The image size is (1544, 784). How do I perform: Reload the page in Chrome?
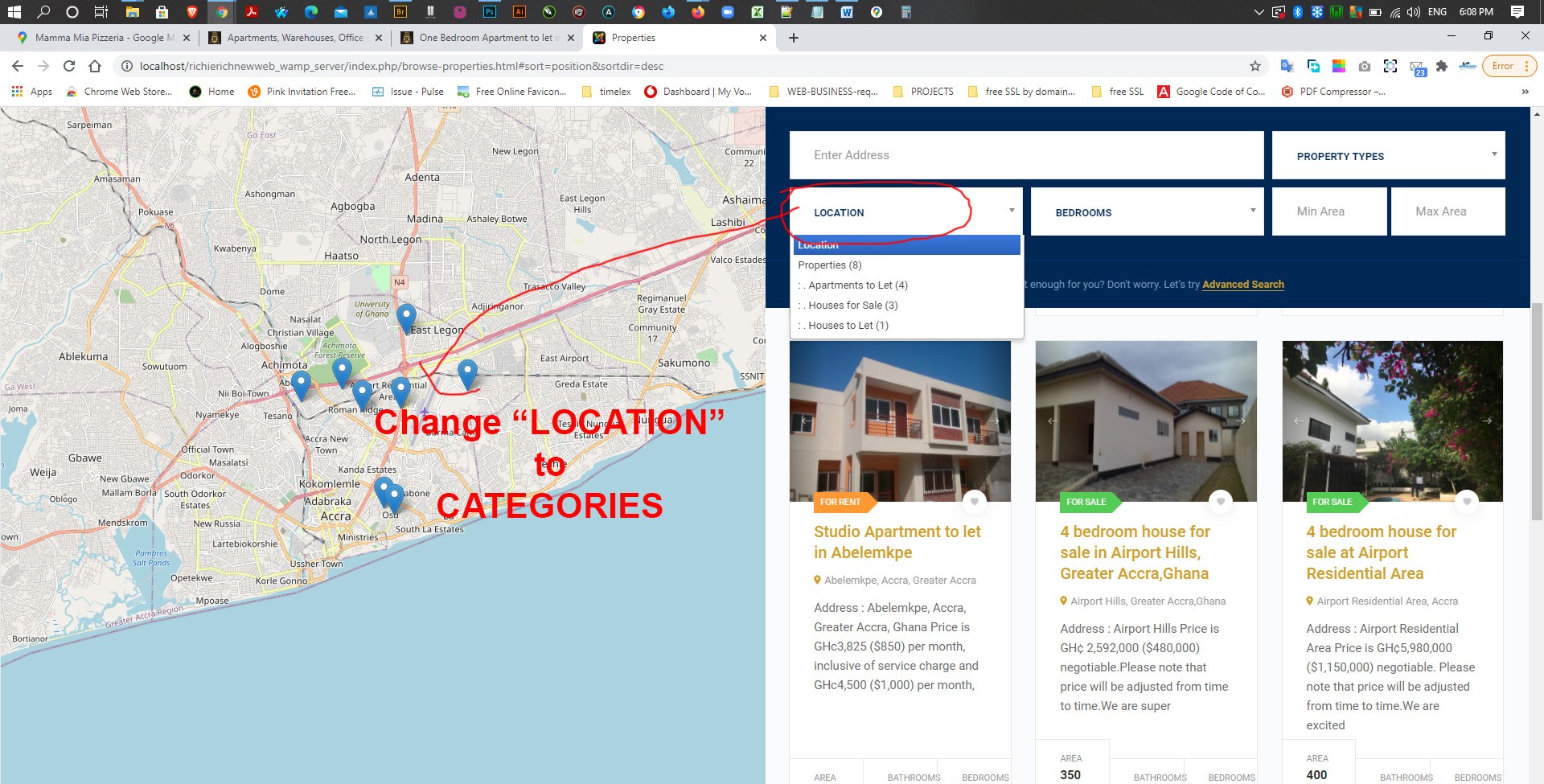69,66
